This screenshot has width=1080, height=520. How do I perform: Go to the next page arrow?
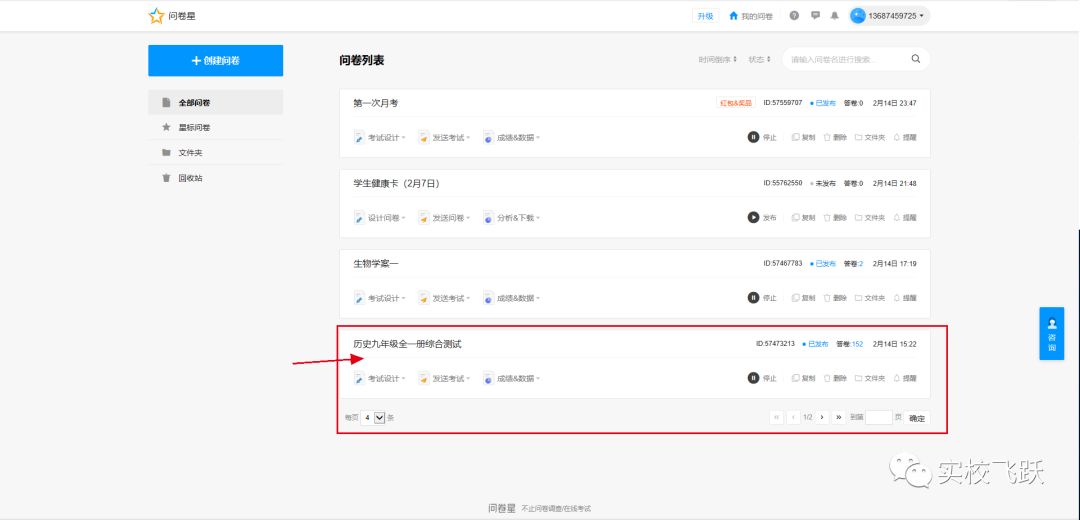pos(822,417)
